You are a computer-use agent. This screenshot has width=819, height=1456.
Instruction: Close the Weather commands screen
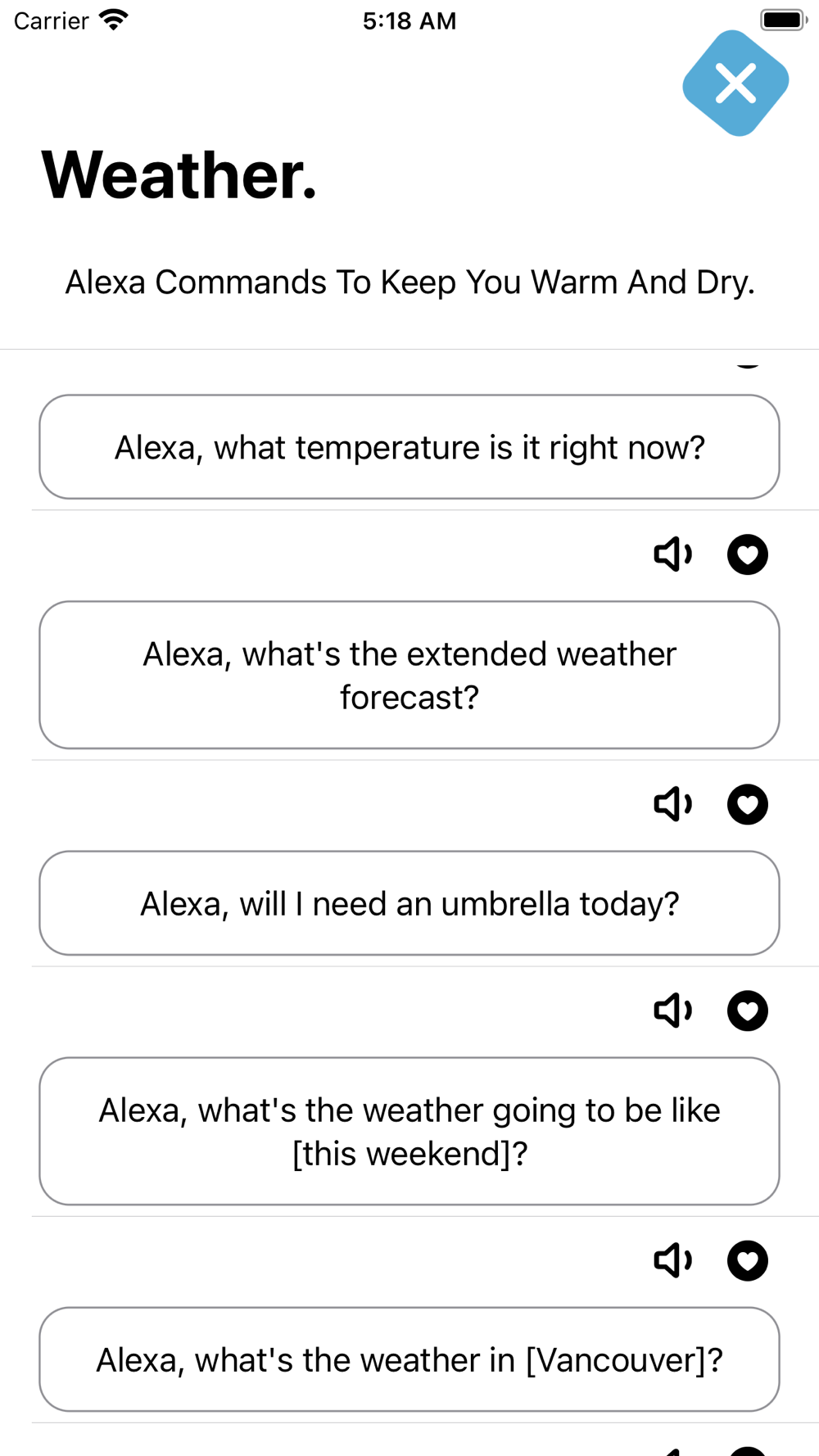735,83
